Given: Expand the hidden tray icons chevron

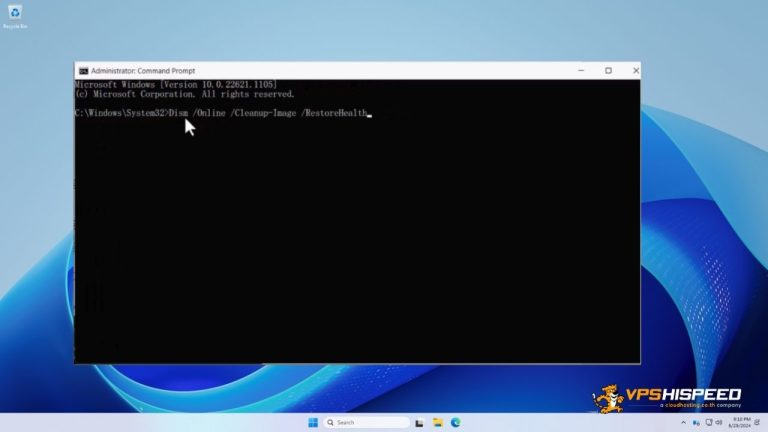Looking at the screenshot, I should pyautogui.click(x=683, y=422).
